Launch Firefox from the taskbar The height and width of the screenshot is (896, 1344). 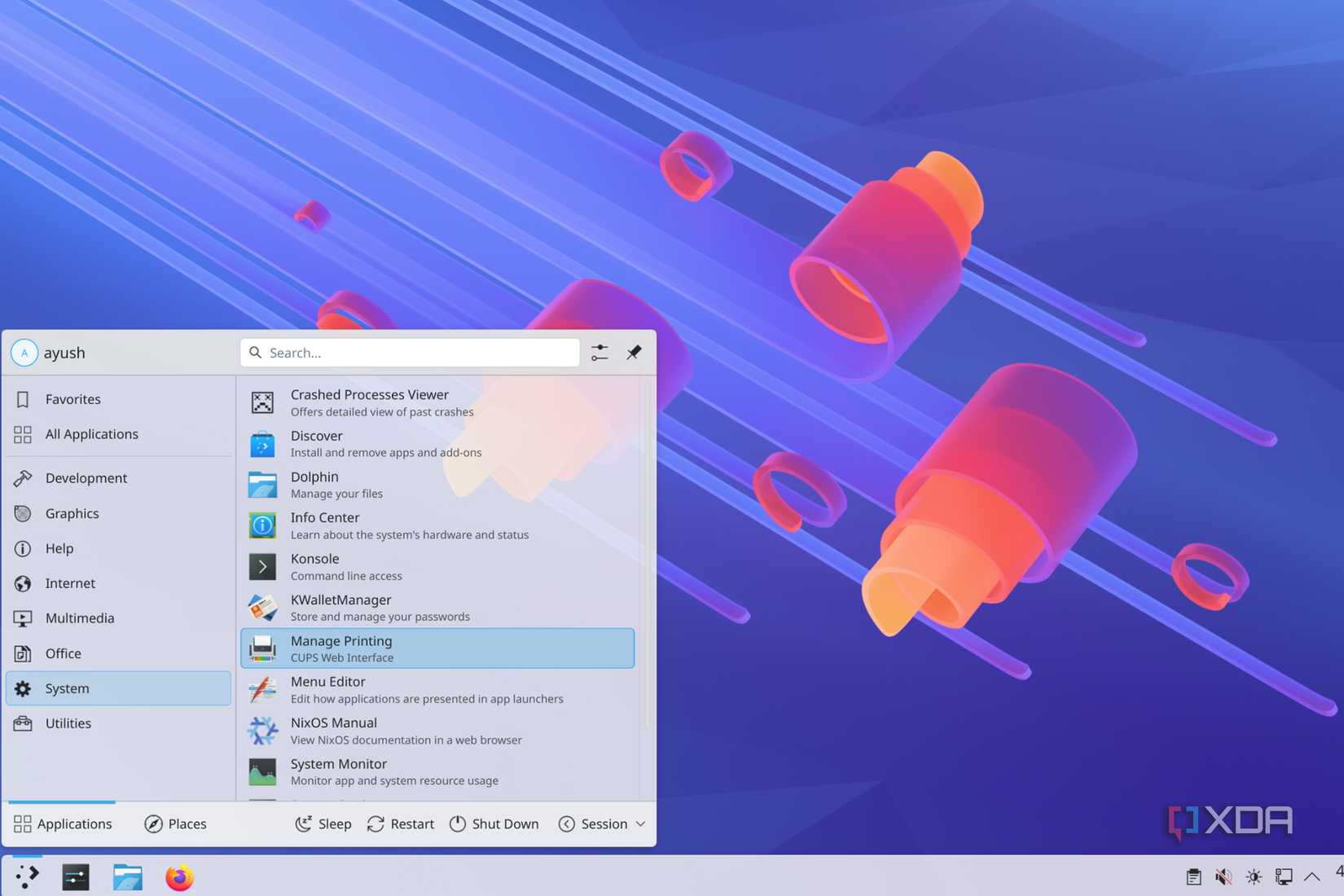click(179, 876)
